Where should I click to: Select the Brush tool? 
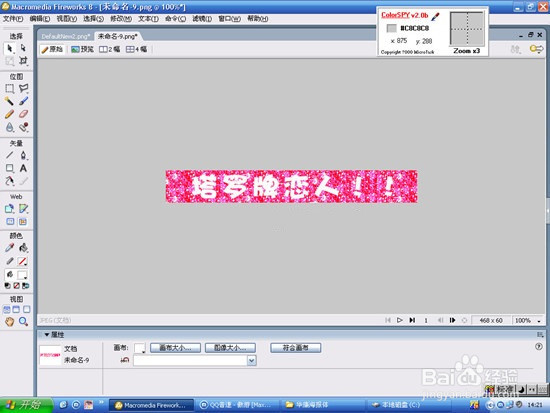23,101
